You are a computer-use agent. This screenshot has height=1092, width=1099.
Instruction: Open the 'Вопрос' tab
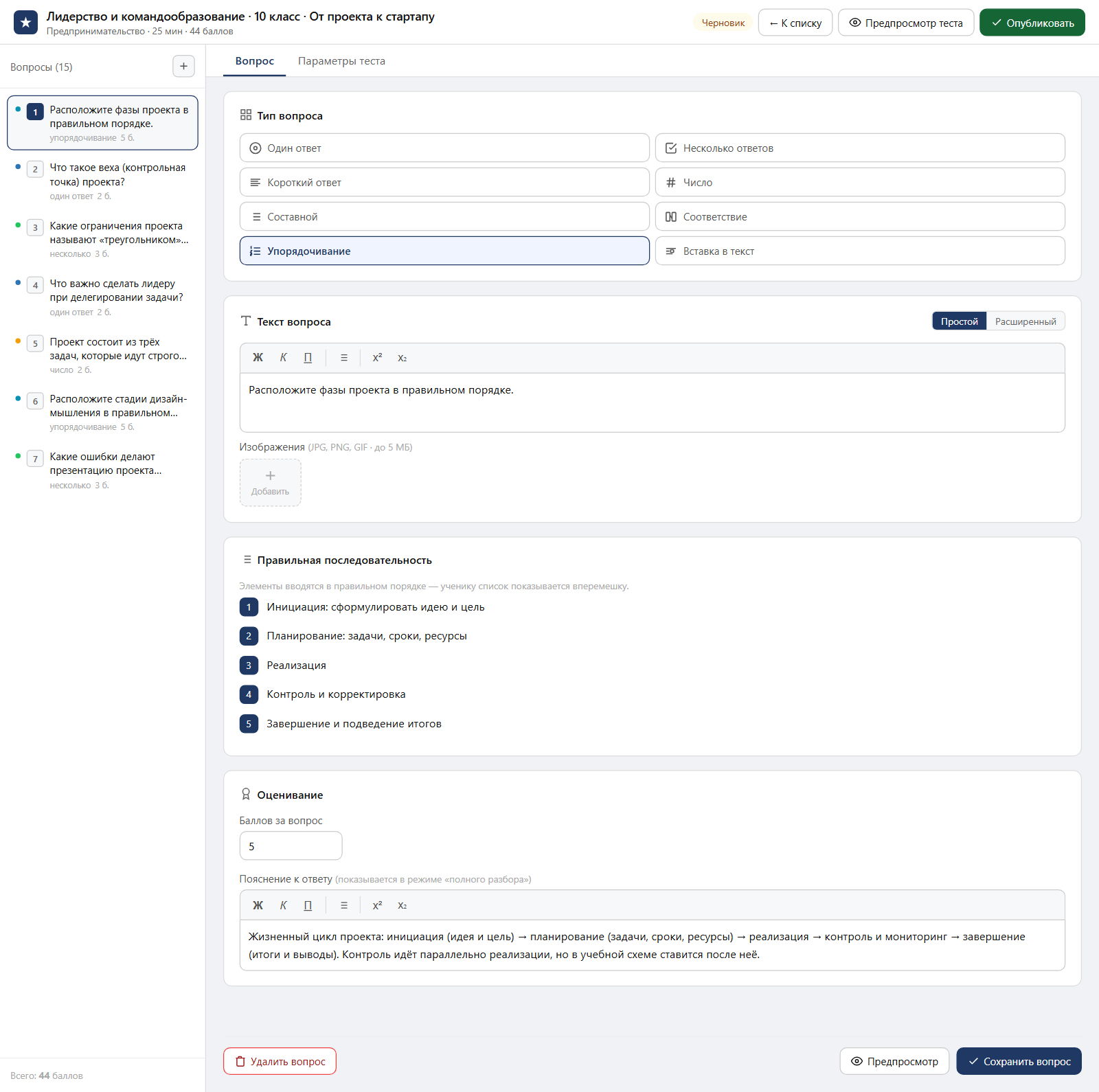point(255,61)
